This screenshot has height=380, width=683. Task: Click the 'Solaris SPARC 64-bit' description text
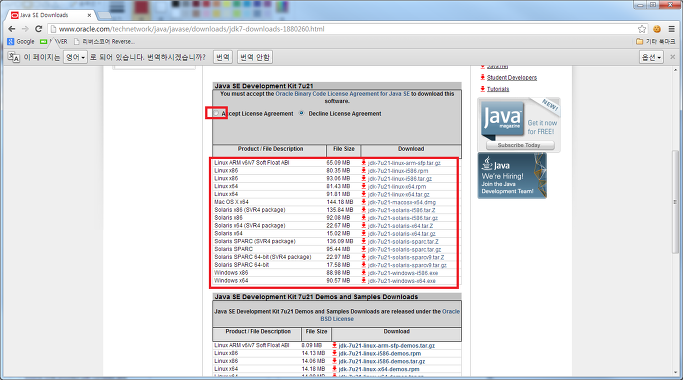point(241,265)
